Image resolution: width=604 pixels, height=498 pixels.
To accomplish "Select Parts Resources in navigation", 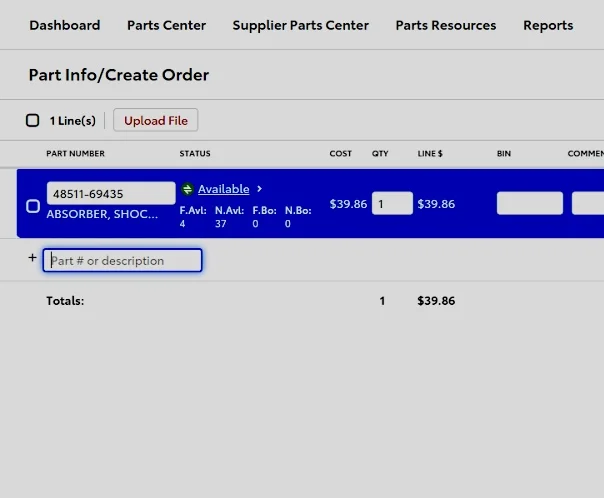I will (x=445, y=25).
